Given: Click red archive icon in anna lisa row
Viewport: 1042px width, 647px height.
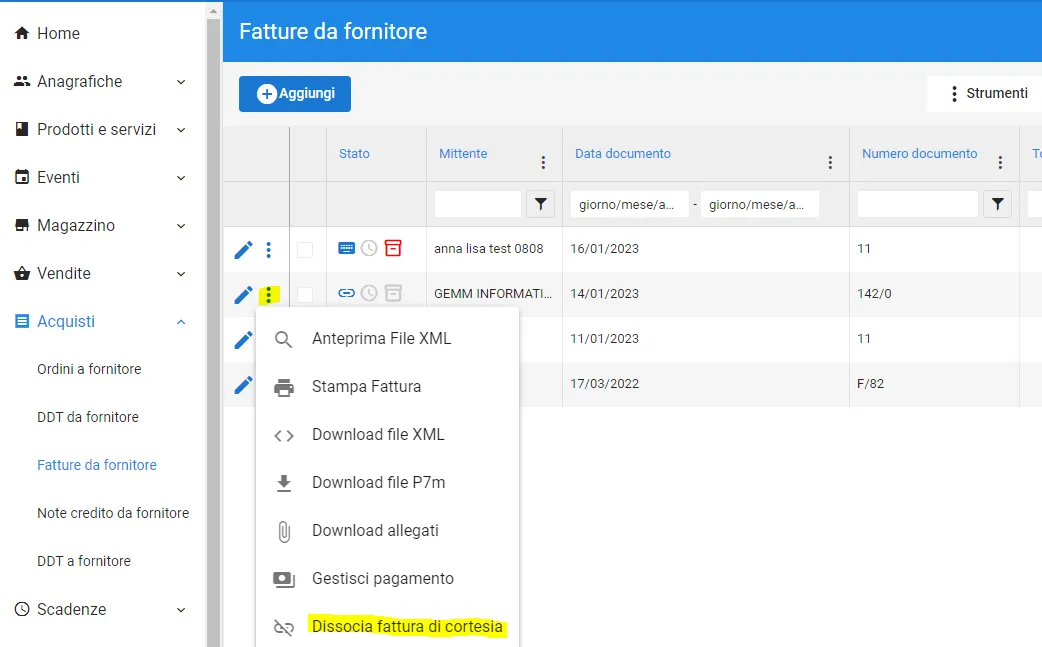Looking at the screenshot, I should 393,248.
